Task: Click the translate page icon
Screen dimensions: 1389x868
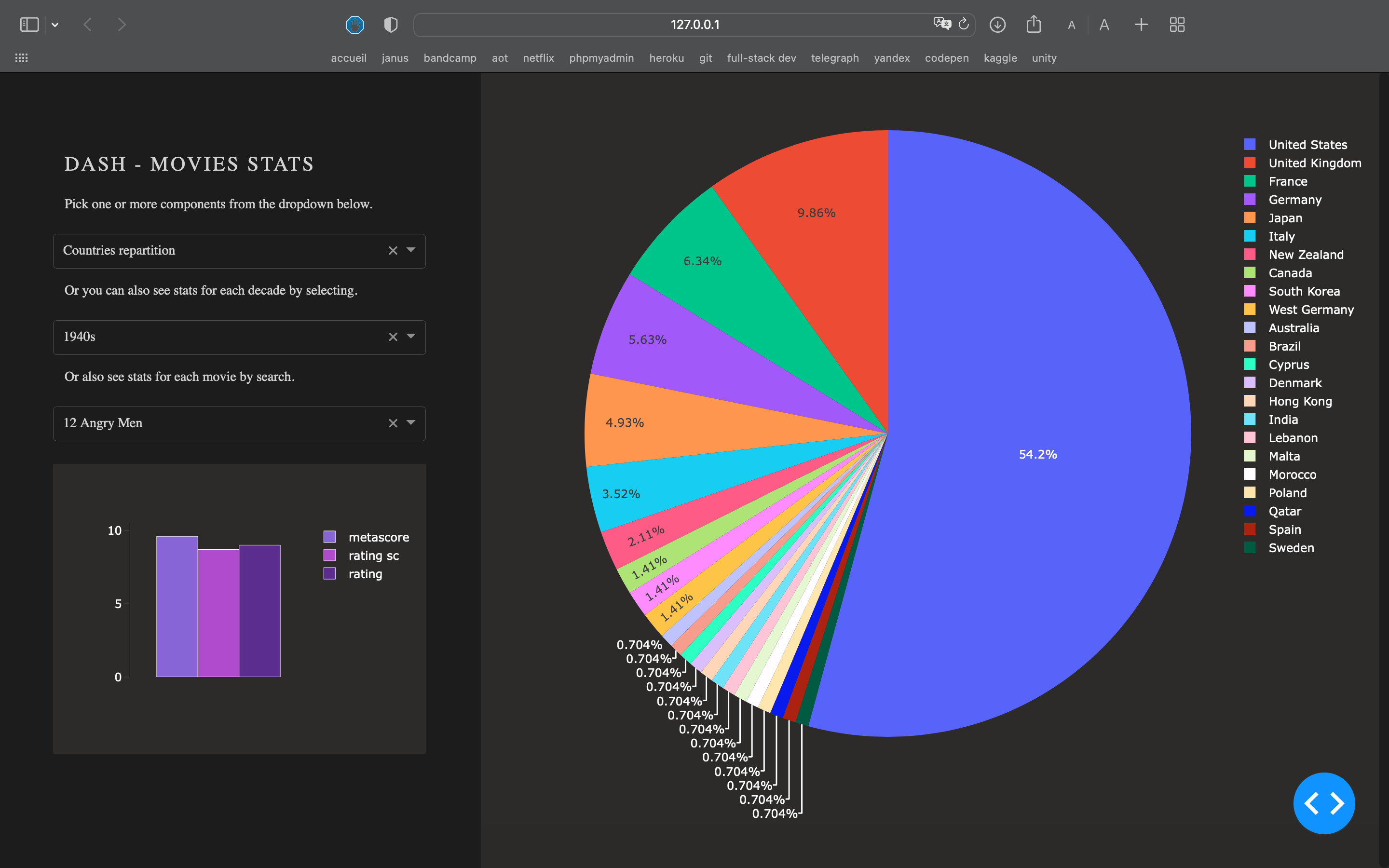Action: [941, 24]
